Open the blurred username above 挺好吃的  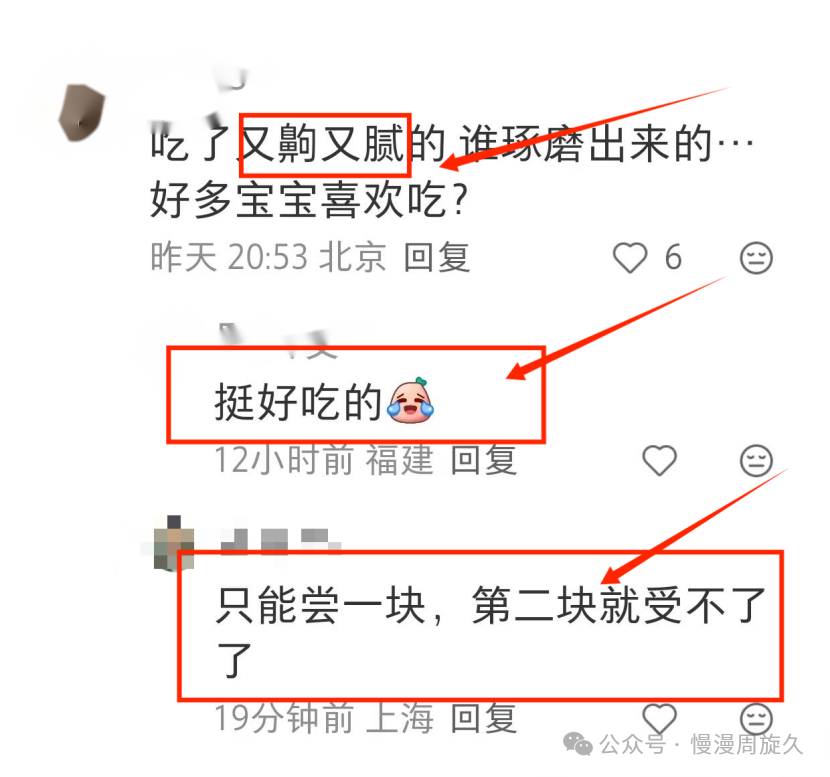point(278,339)
